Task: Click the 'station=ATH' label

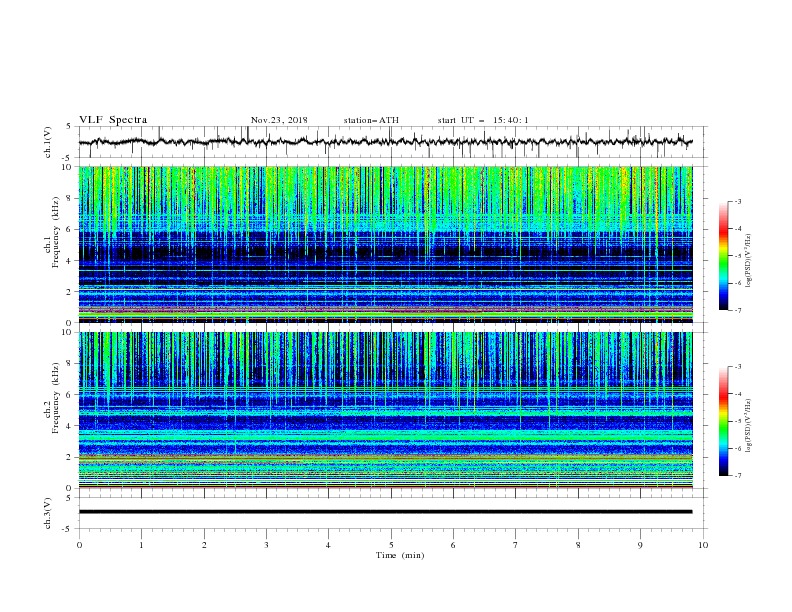Action: point(371,120)
